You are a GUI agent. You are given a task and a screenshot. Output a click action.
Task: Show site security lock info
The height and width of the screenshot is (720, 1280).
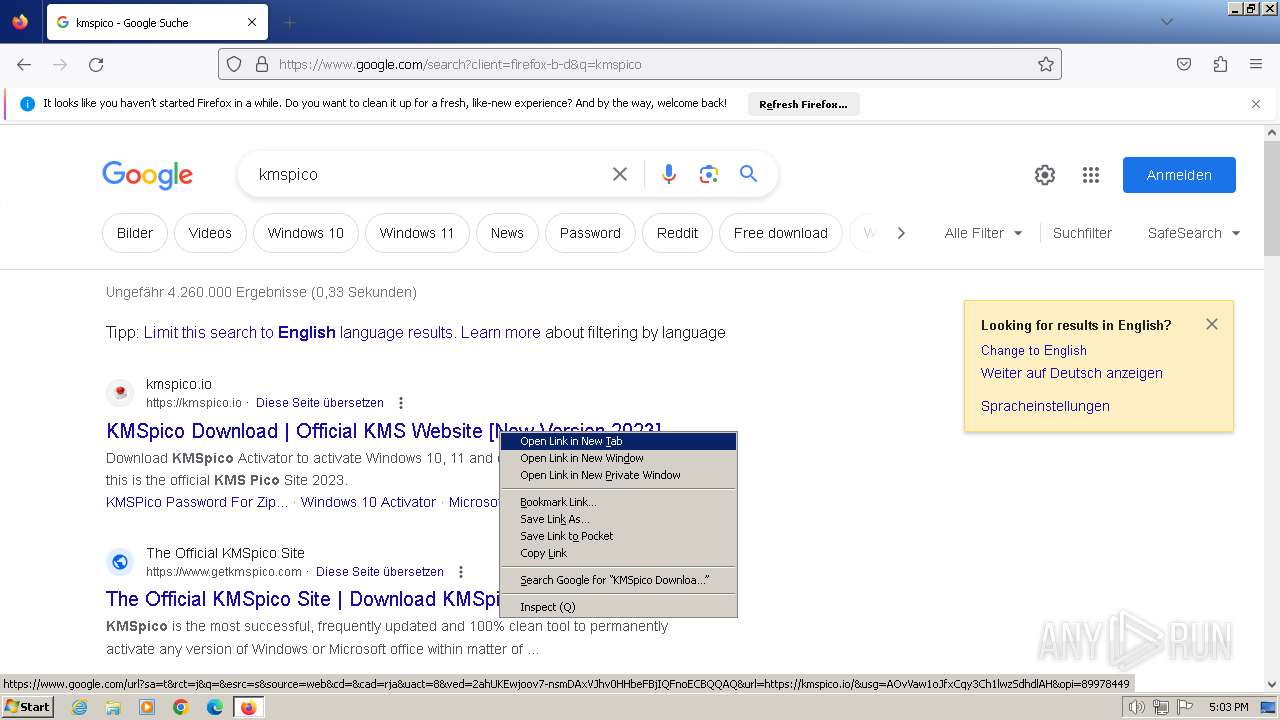(x=262, y=64)
